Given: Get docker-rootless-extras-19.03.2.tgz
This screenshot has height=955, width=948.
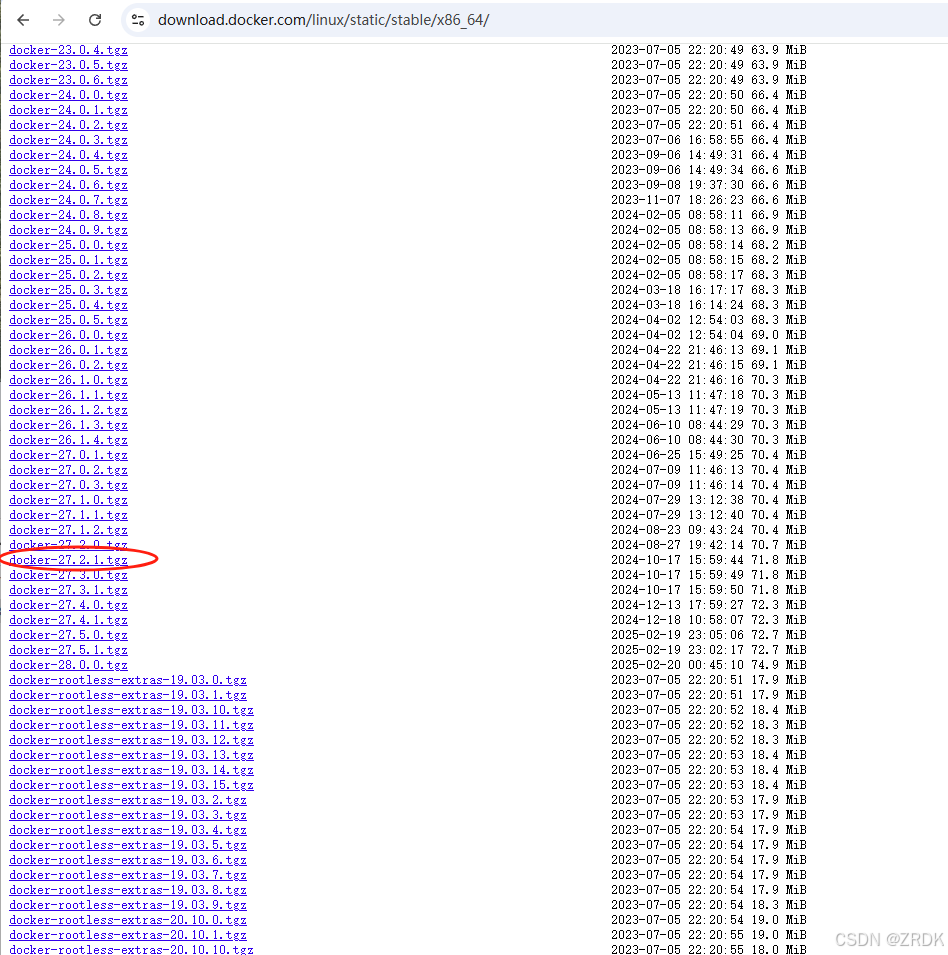Looking at the screenshot, I should click(128, 800).
